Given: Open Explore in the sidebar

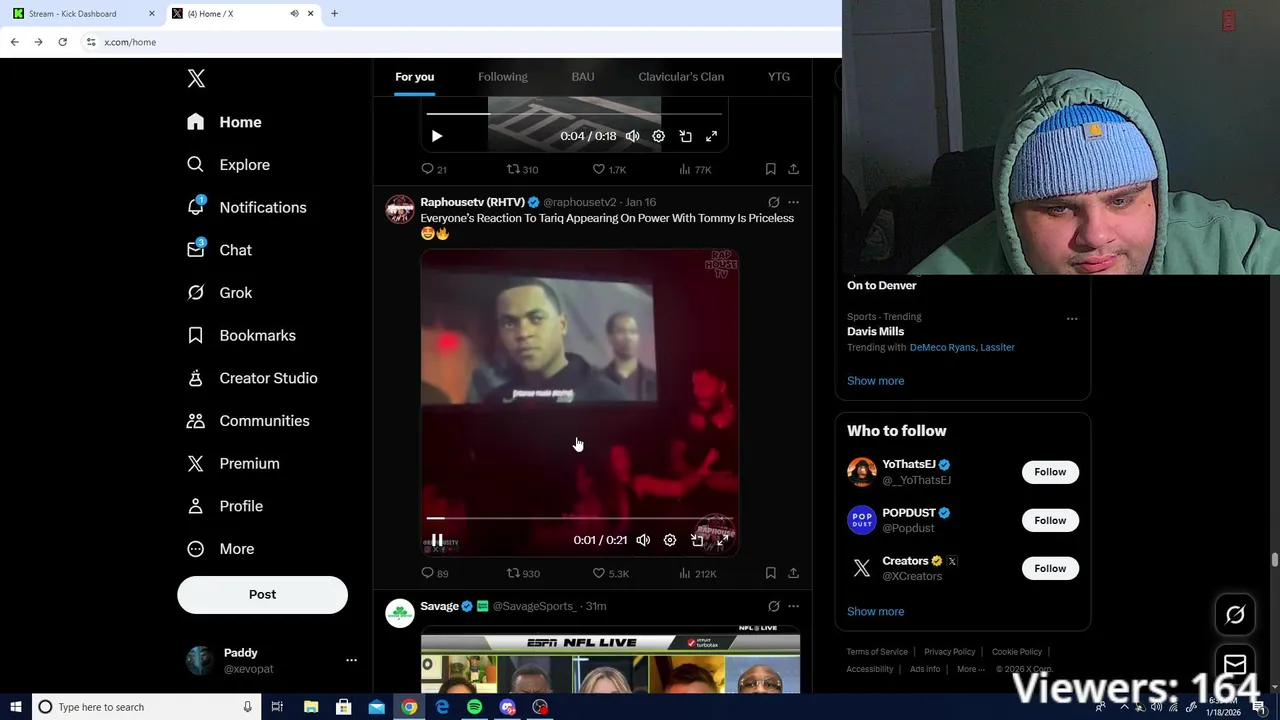Looking at the screenshot, I should click(x=228, y=165).
